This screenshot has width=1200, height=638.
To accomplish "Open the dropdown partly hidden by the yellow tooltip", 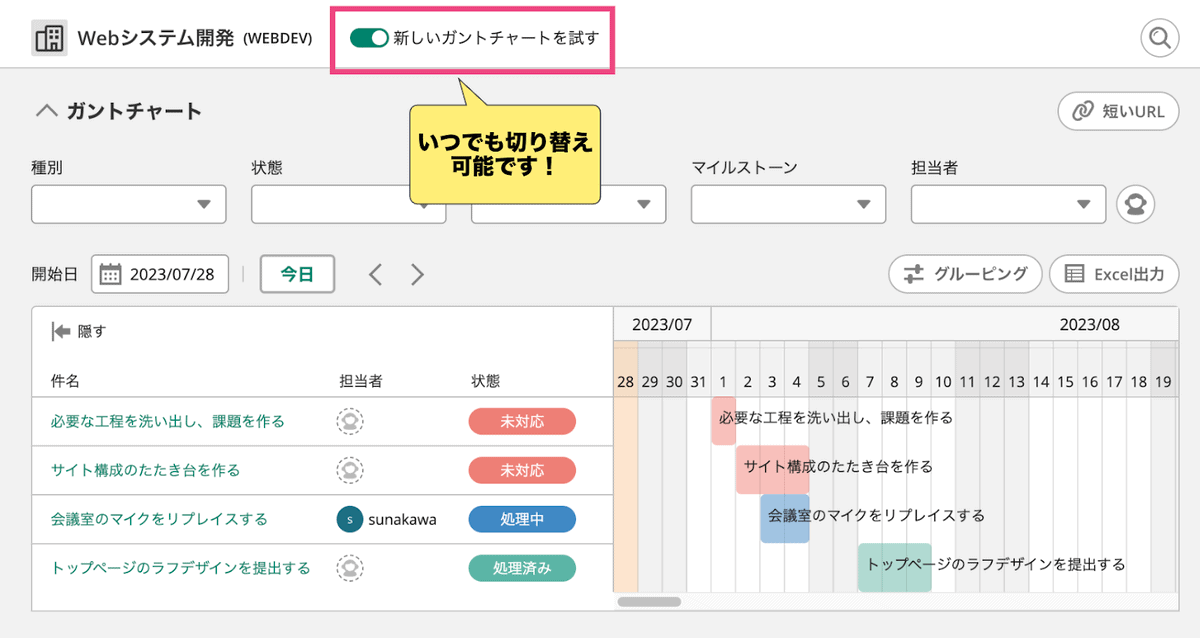I will point(568,204).
